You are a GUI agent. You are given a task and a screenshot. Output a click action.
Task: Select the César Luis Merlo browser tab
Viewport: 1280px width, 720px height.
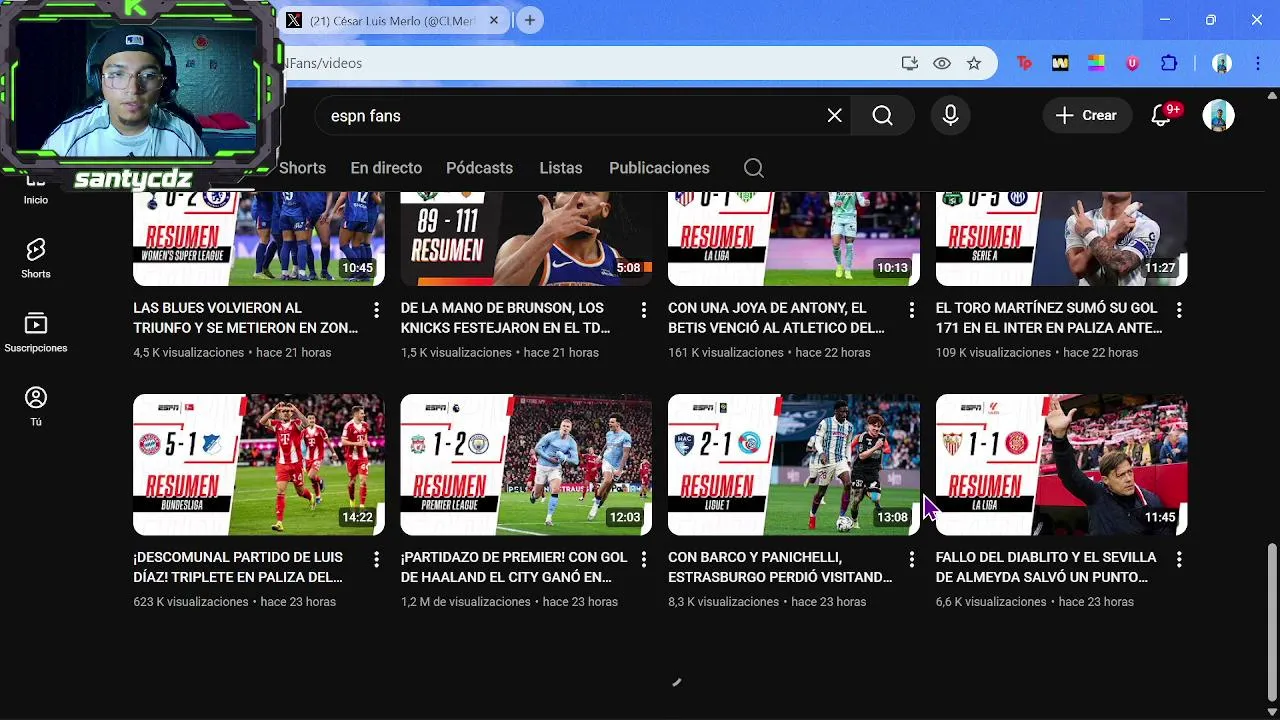tap(392, 21)
